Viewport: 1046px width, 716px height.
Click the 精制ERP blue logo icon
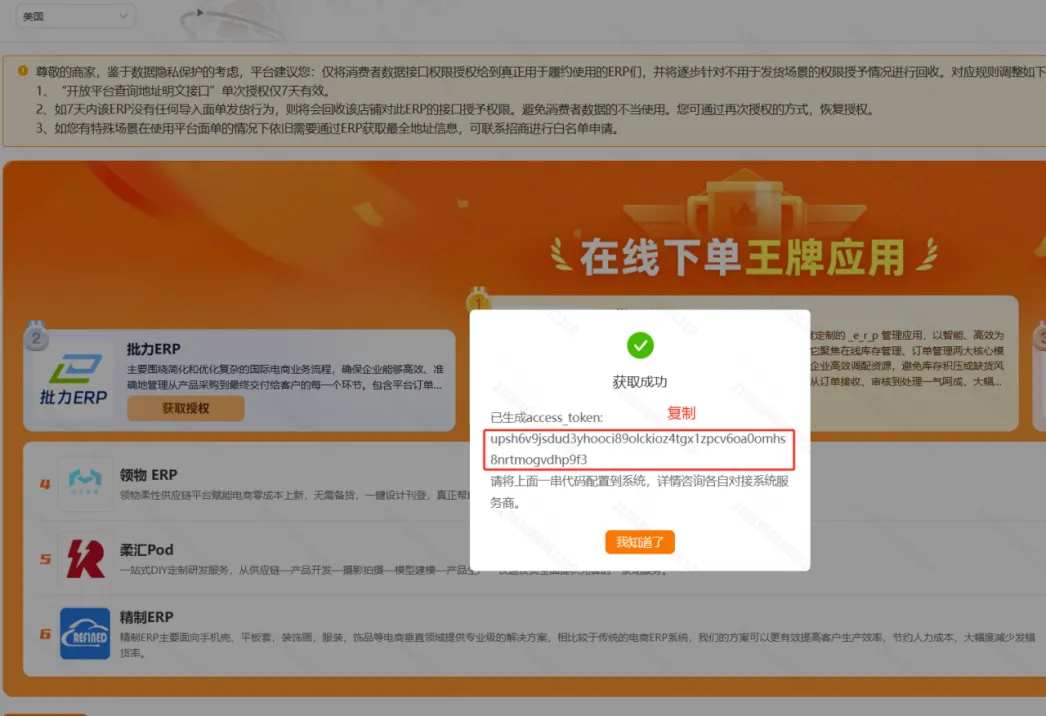click(85, 633)
